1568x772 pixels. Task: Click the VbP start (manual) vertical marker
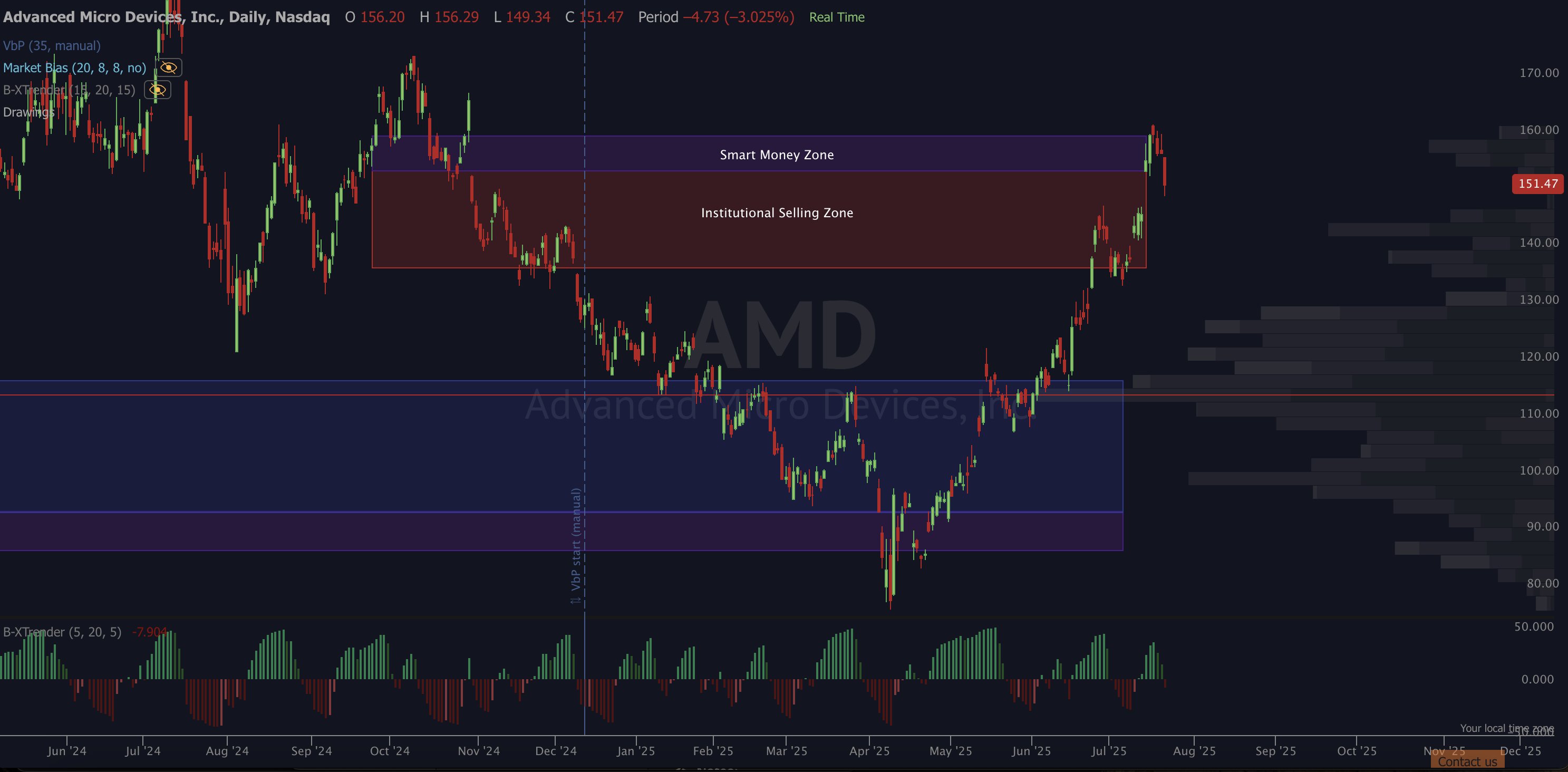pos(576,545)
